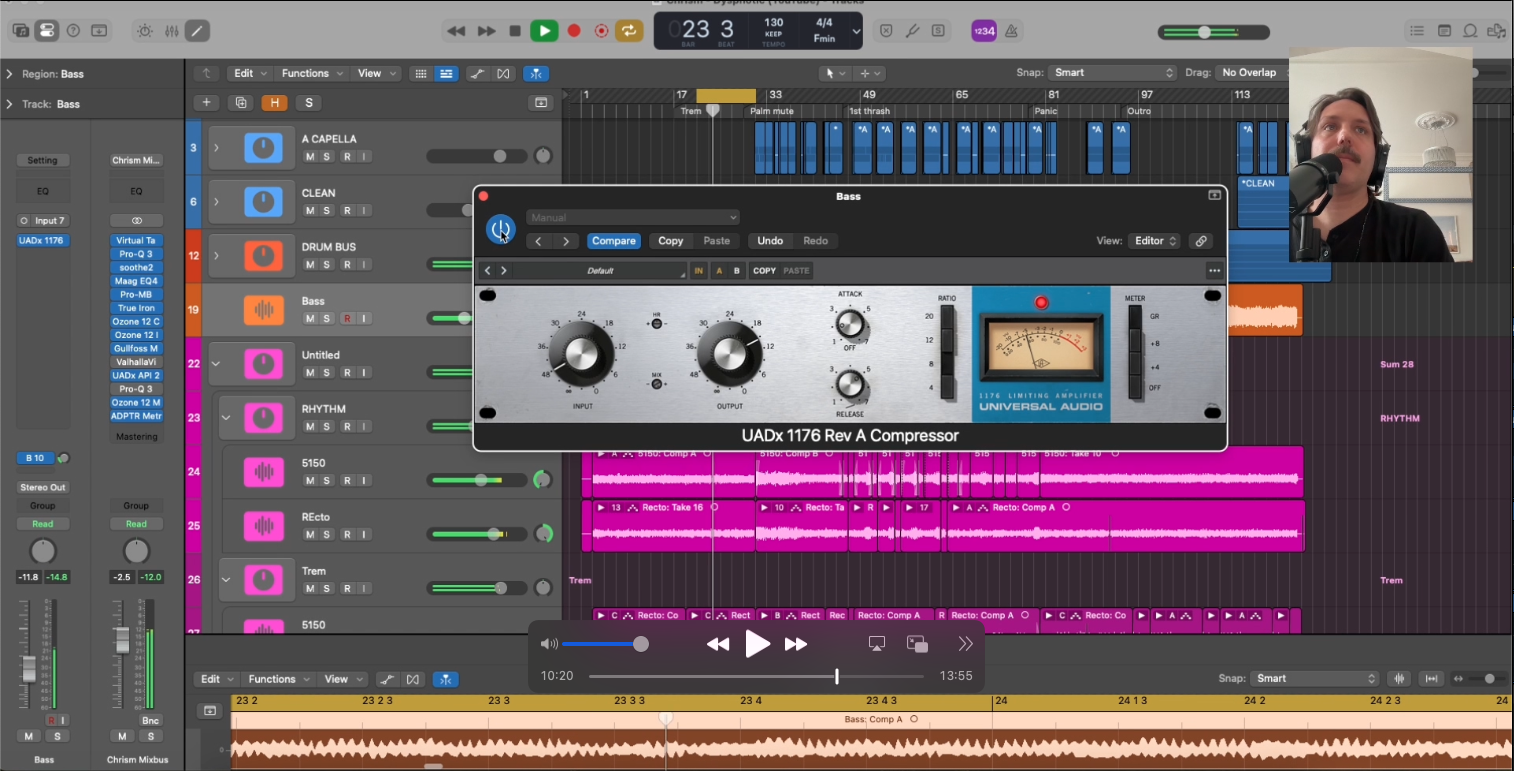Toggle the purple Count-in 1234 button

click(x=984, y=31)
